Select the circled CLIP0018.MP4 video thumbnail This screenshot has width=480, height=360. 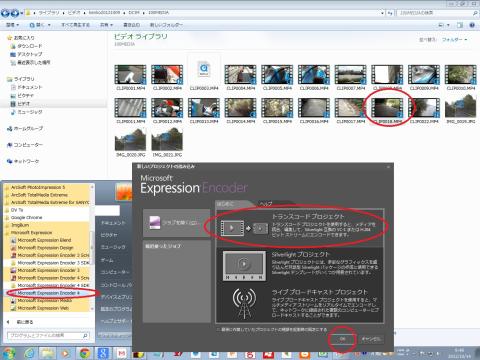(387, 108)
